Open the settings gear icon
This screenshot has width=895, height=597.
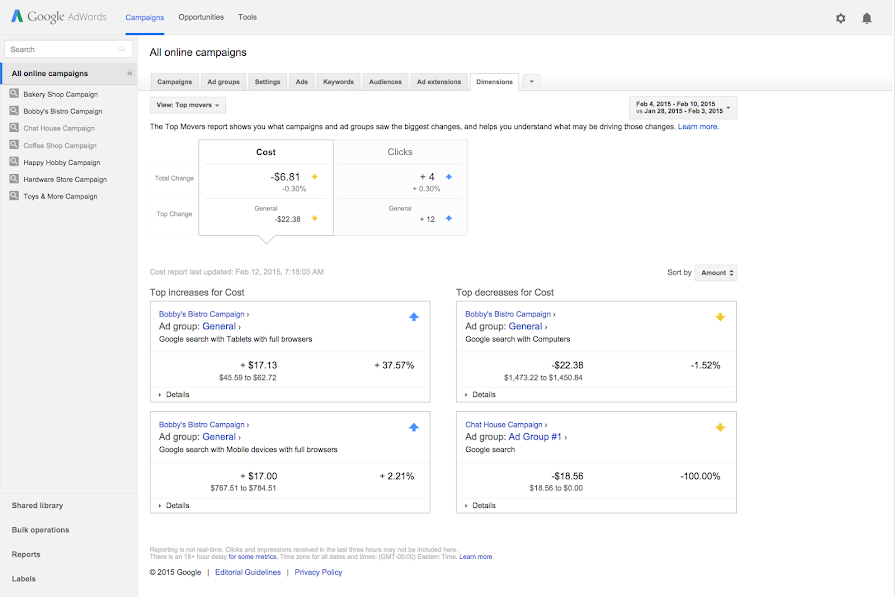pyautogui.click(x=840, y=18)
